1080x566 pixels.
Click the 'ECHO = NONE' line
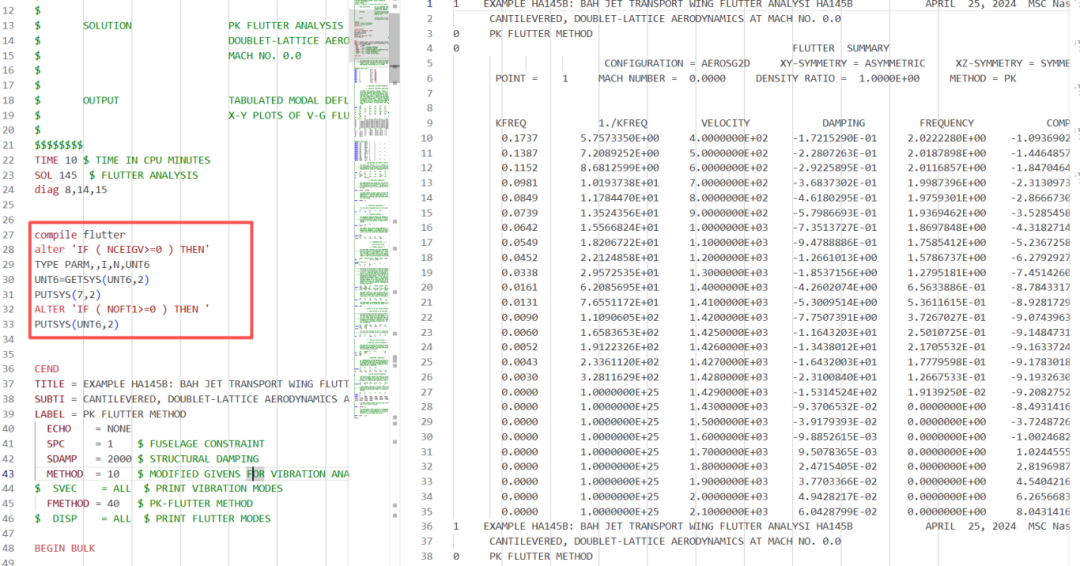[x=89, y=429]
